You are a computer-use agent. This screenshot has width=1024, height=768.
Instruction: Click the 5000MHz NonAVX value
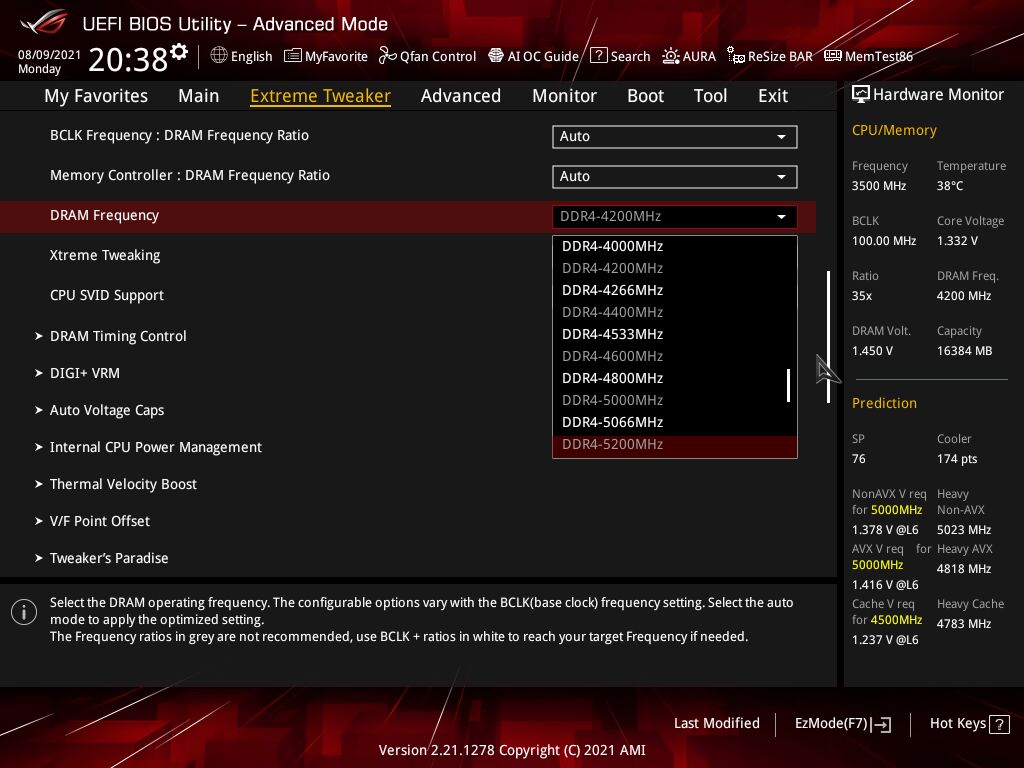[x=896, y=510]
